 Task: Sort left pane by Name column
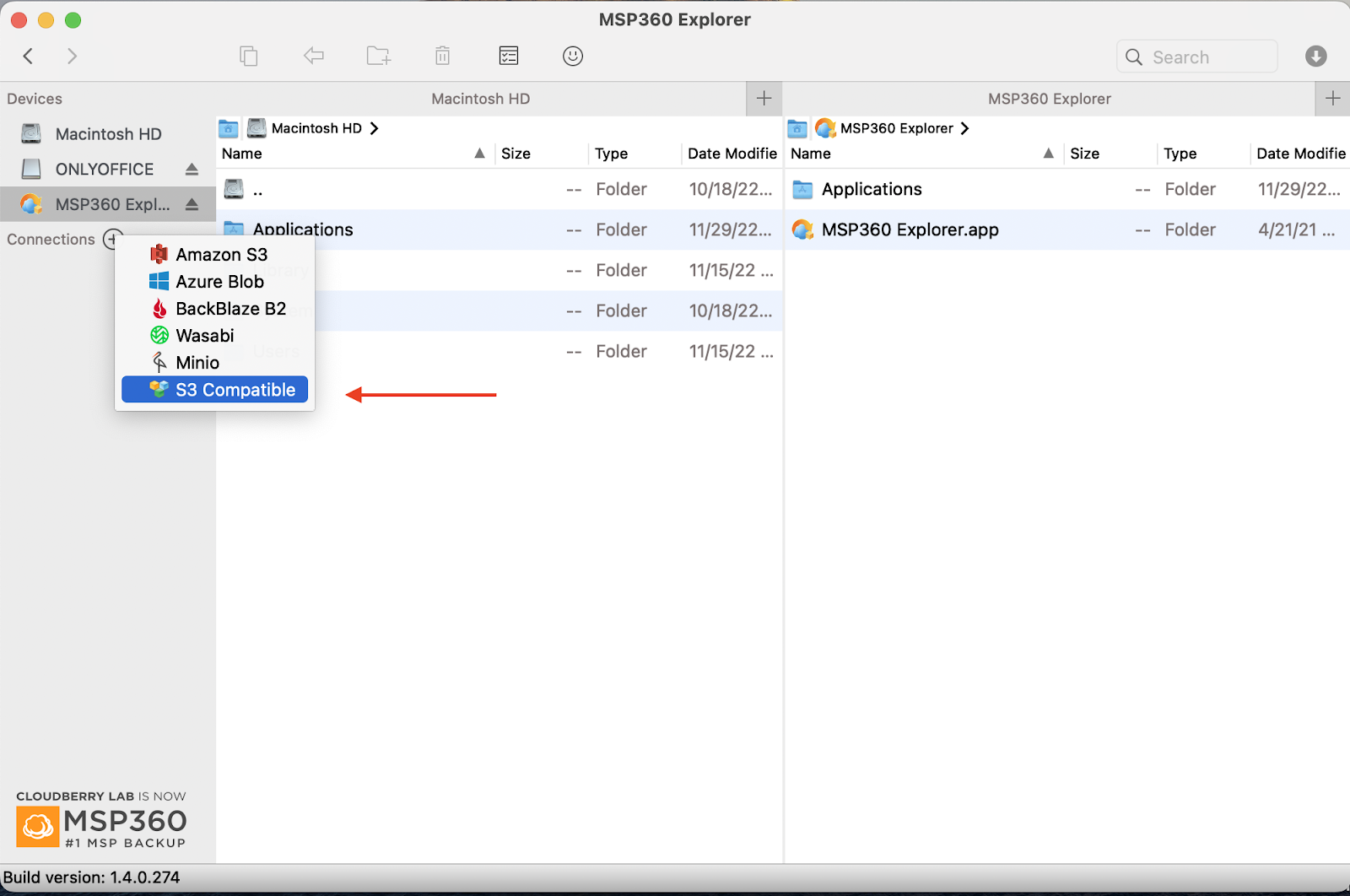(x=354, y=154)
